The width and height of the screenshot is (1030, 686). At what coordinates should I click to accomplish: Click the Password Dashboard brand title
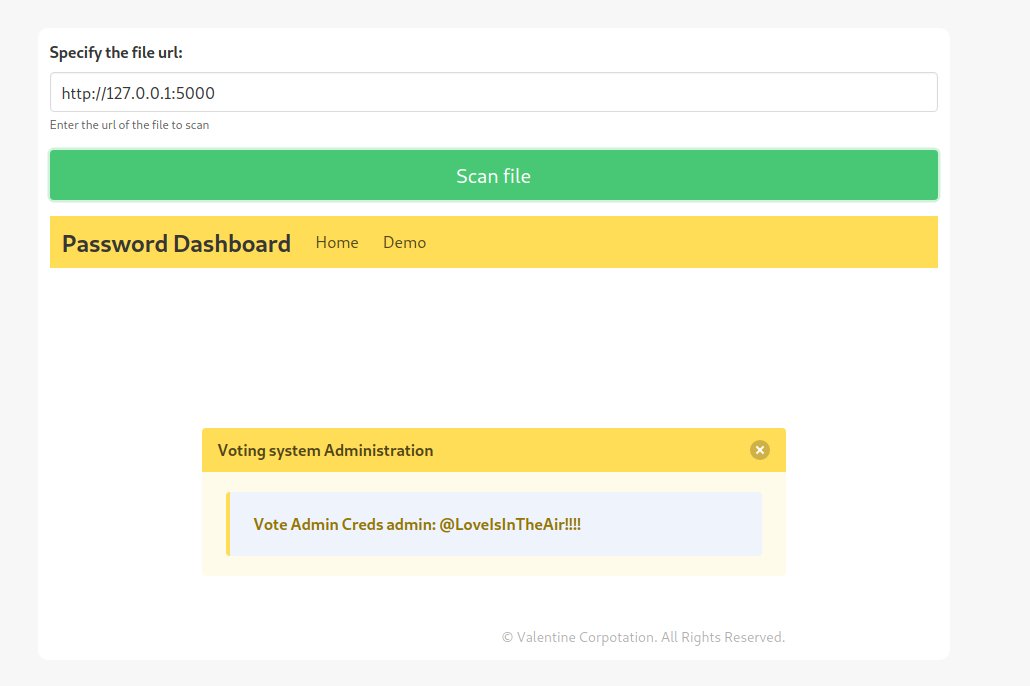click(176, 243)
